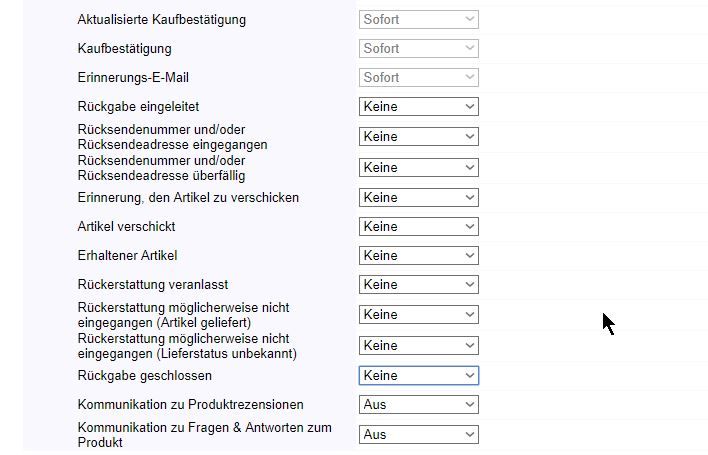The image size is (708, 455).
Task: Click the disabled Kaufbestätigung Sofort dropdown
Action: click(418, 48)
